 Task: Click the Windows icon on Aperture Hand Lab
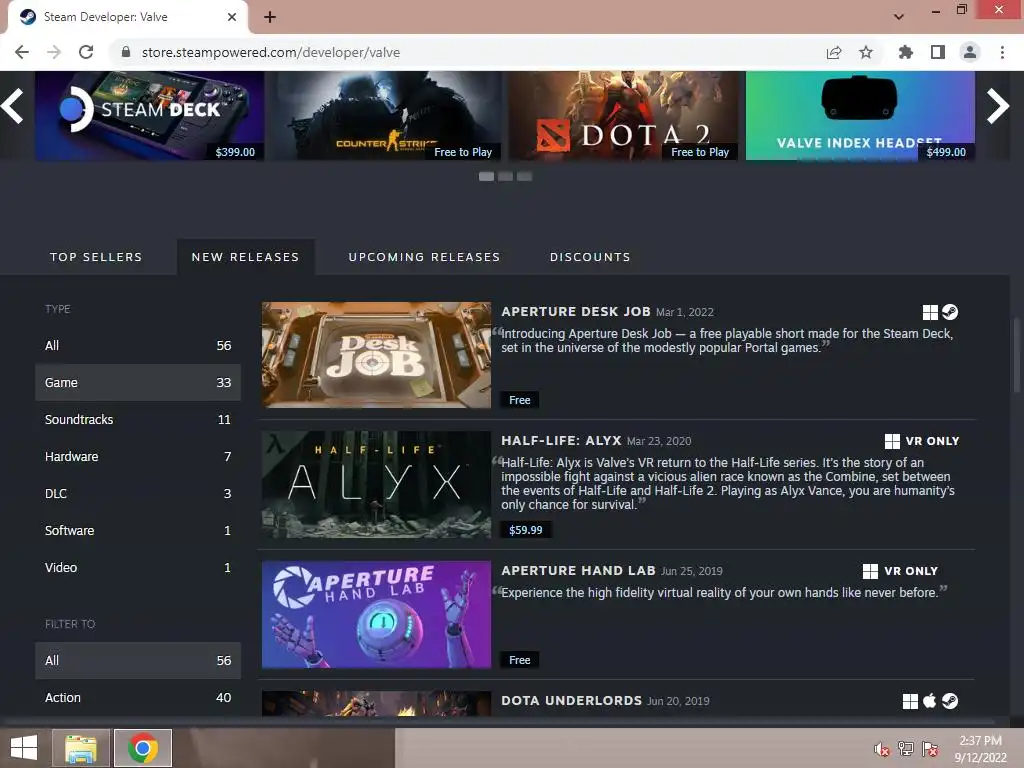(871, 571)
